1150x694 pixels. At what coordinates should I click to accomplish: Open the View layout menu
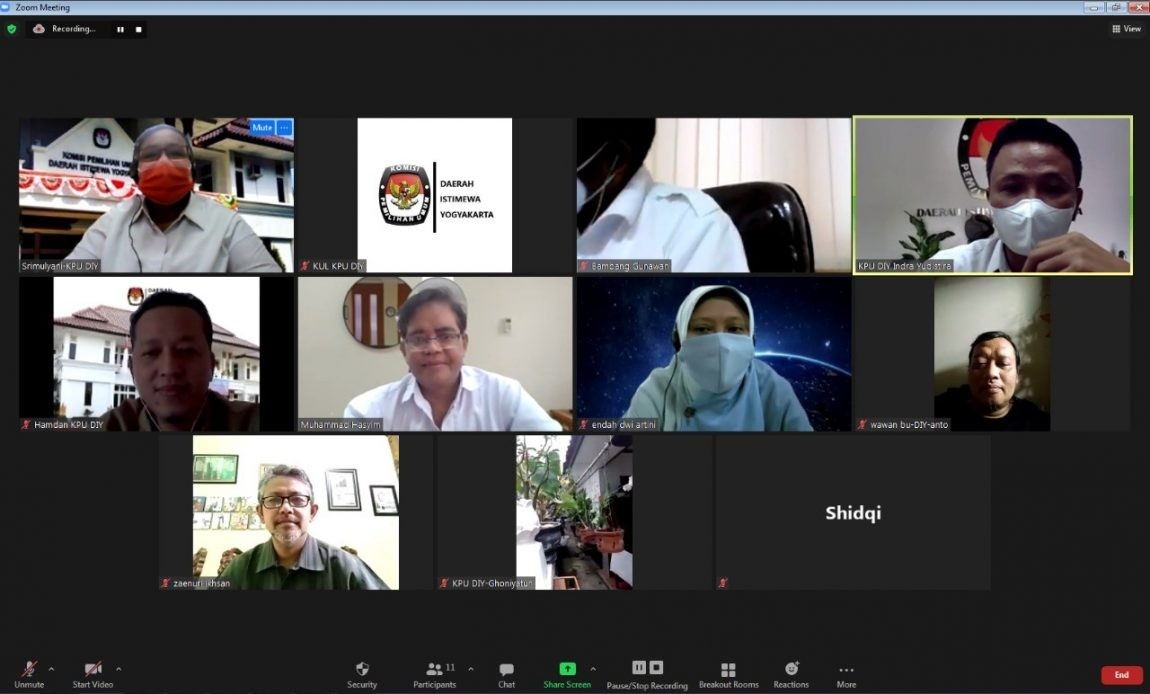(1126, 29)
